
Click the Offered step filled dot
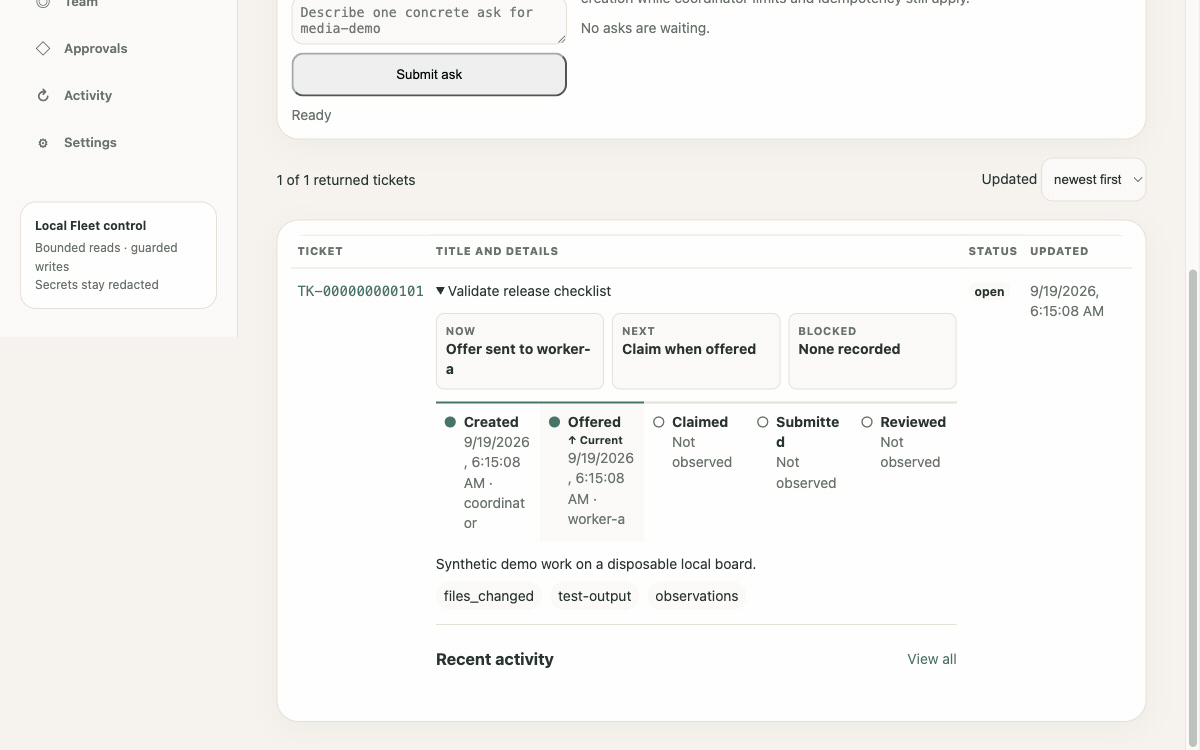coord(554,422)
